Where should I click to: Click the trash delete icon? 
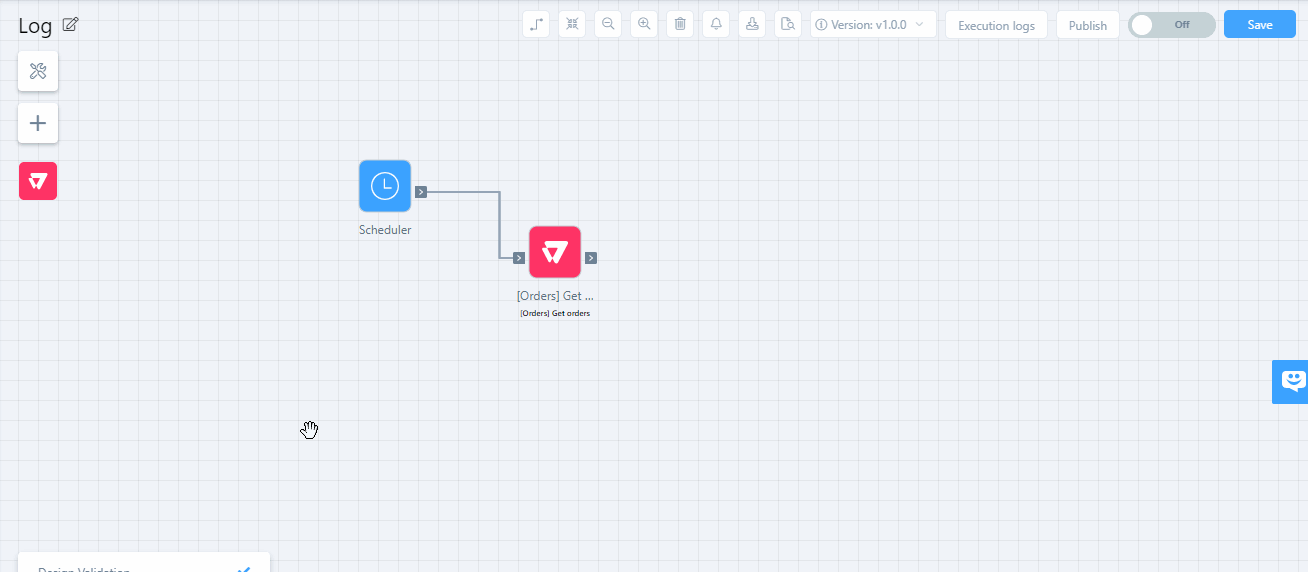pyautogui.click(x=680, y=25)
